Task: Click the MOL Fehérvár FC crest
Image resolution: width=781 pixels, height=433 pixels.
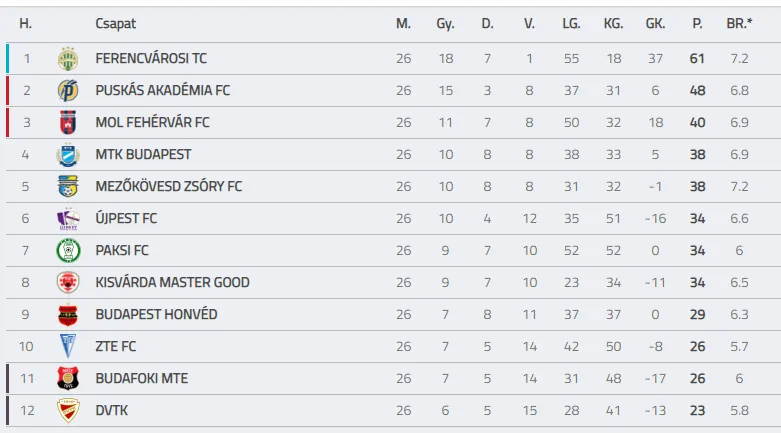Action: [68, 123]
